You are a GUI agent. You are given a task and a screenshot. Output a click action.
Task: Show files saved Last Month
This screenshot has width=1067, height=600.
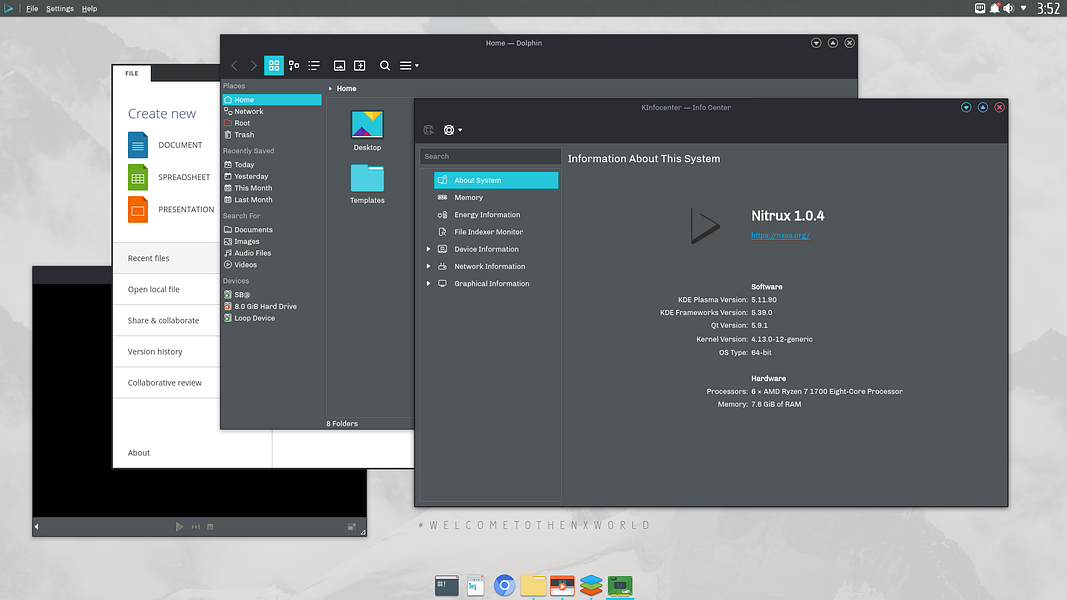click(272, 199)
